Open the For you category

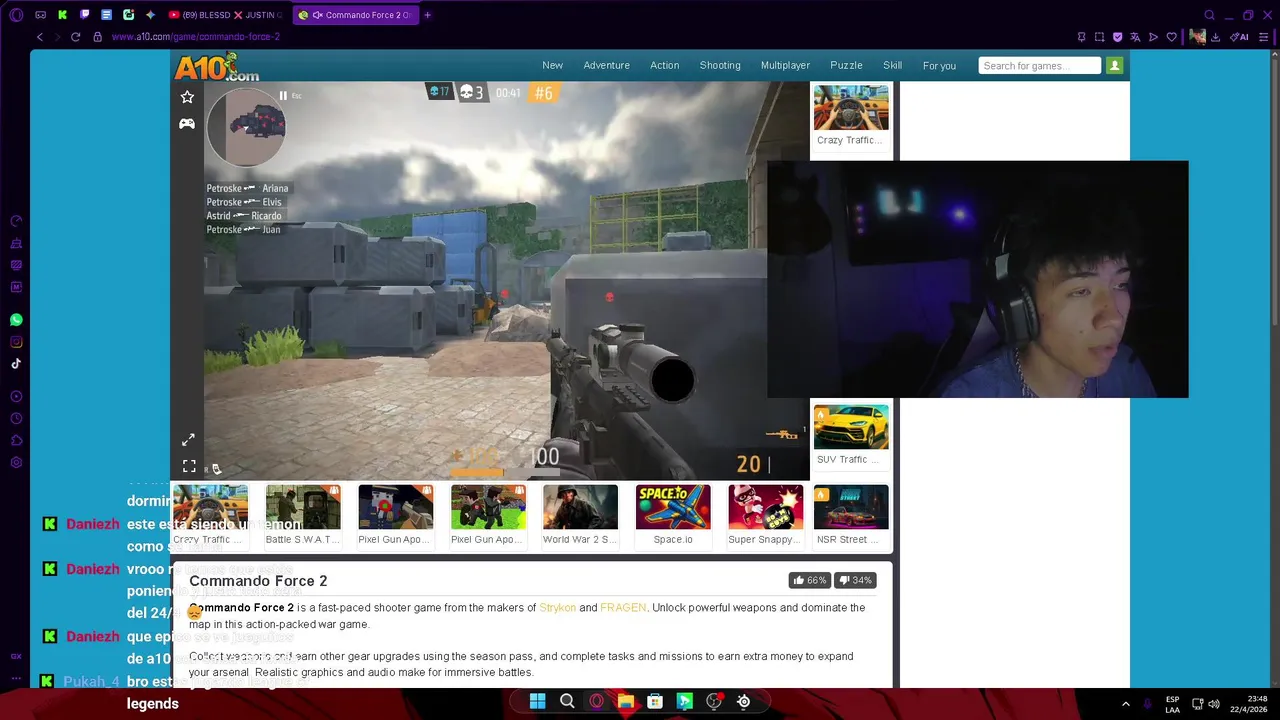(x=939, y=66)
